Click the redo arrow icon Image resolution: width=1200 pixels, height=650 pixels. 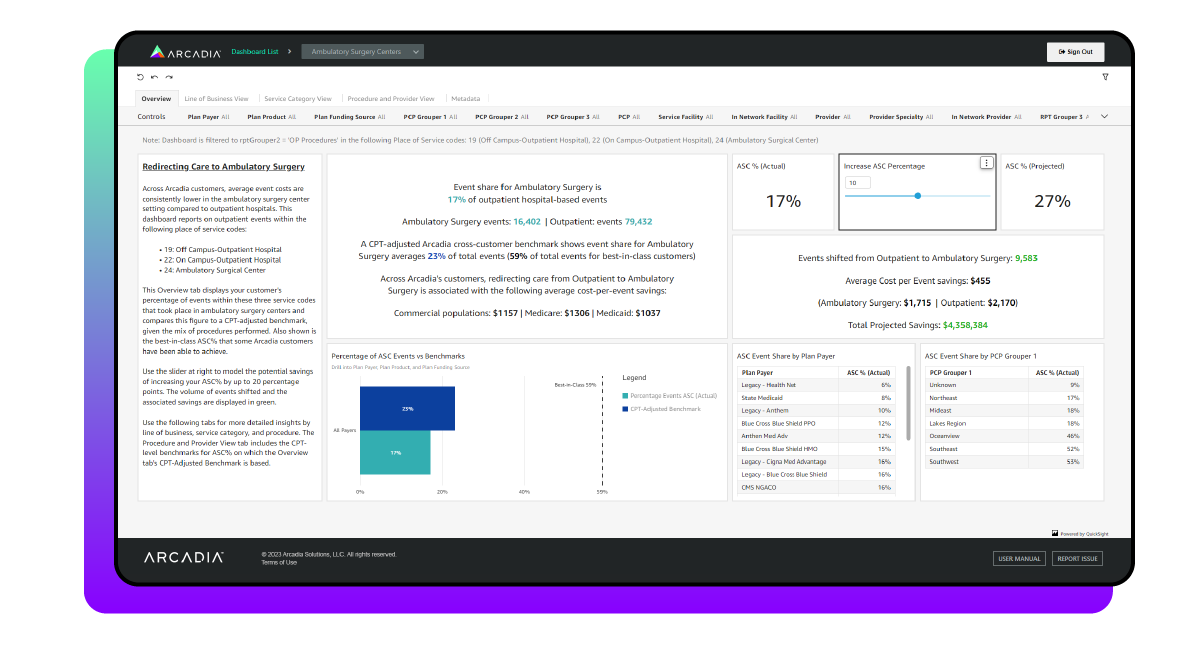point(168,77)
